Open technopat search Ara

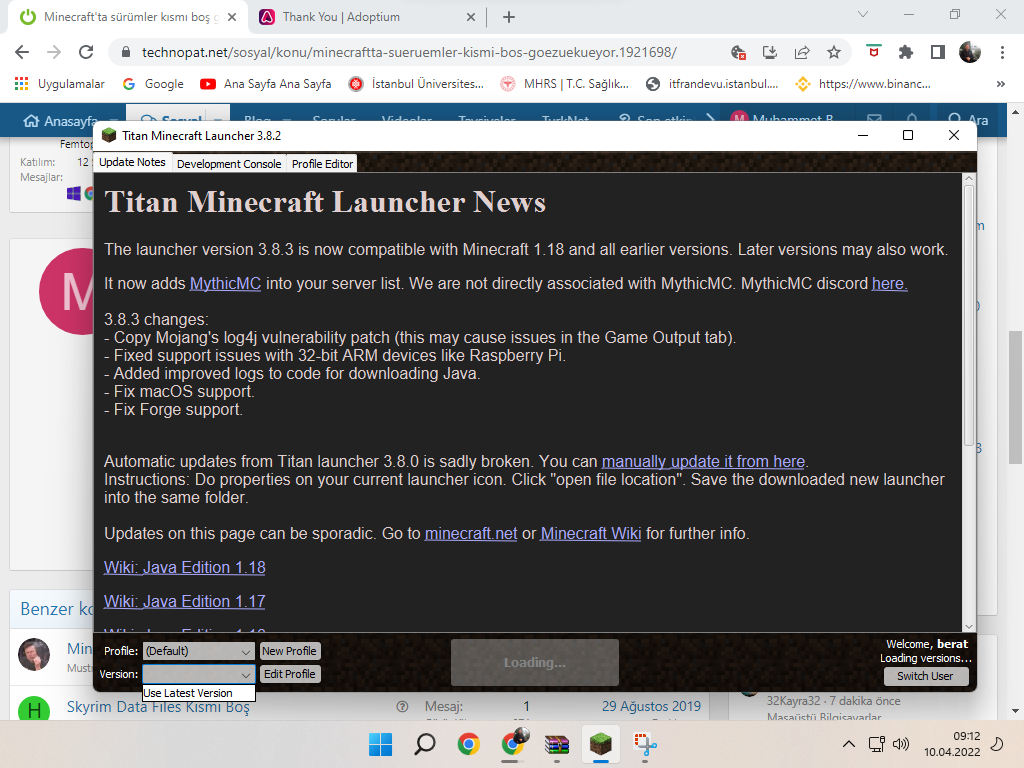click(x=968, y=120)
